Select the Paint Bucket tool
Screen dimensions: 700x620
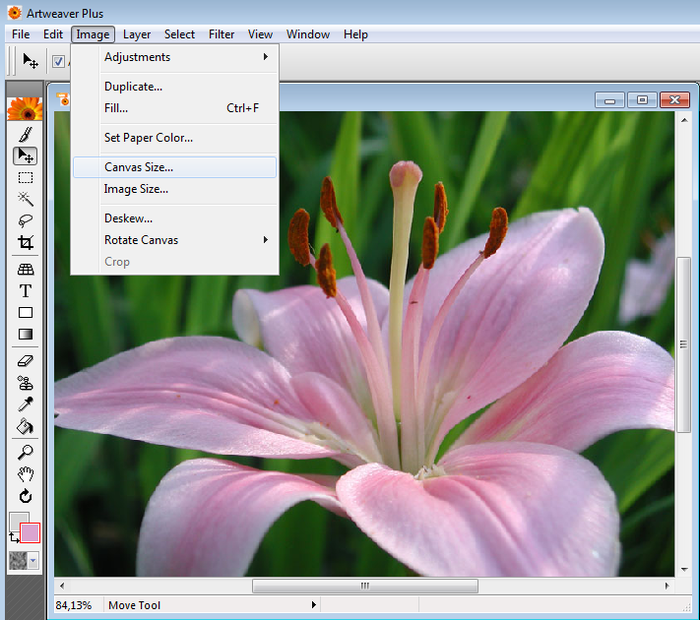[25, 426]
